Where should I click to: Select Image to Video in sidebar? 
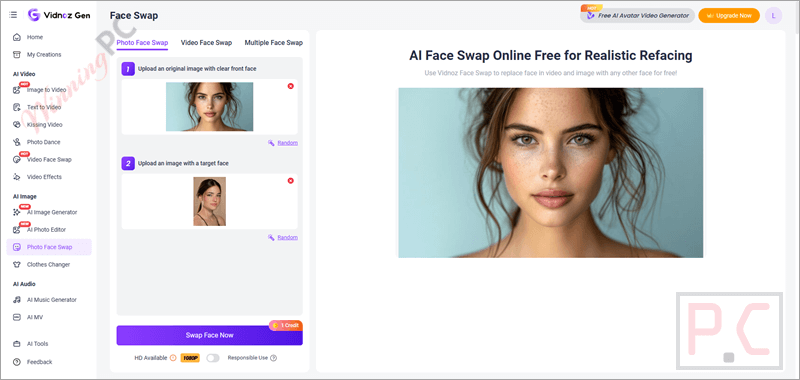click(46, 90)
